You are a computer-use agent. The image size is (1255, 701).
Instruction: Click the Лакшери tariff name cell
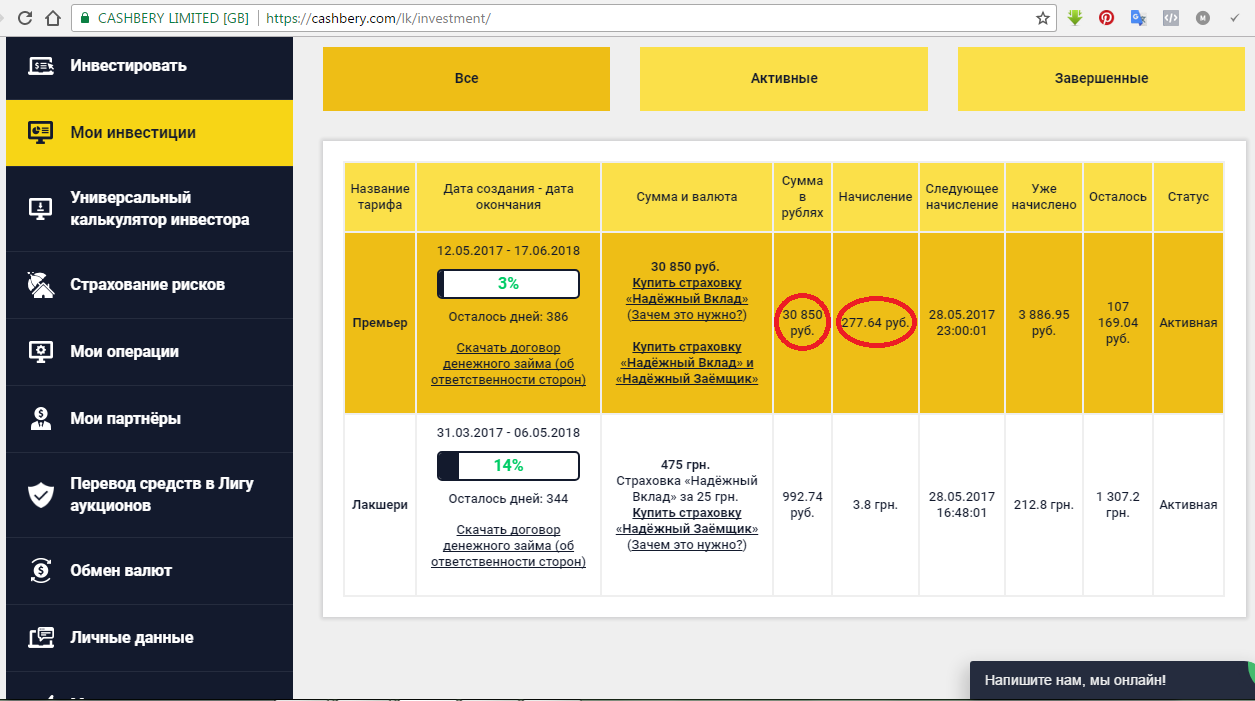[x=380, y=505]
